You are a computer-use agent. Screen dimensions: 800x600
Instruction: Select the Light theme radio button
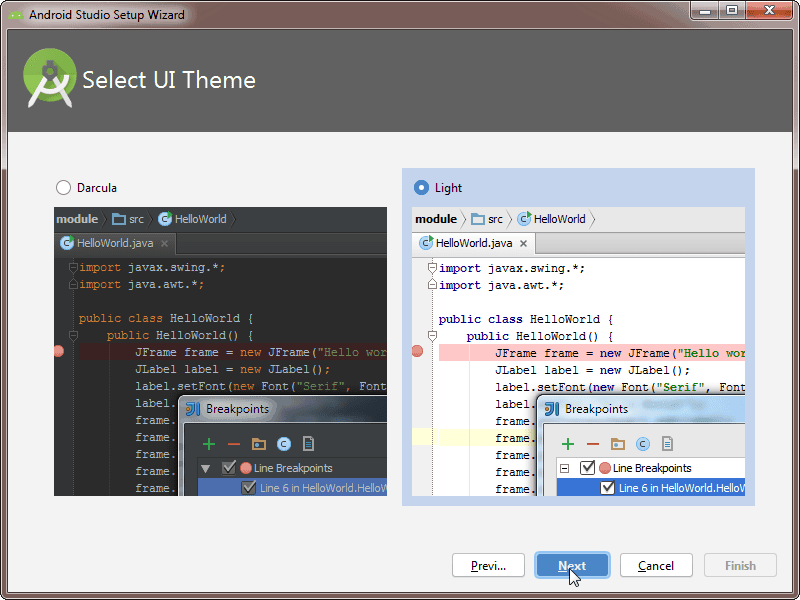(421, 188)
